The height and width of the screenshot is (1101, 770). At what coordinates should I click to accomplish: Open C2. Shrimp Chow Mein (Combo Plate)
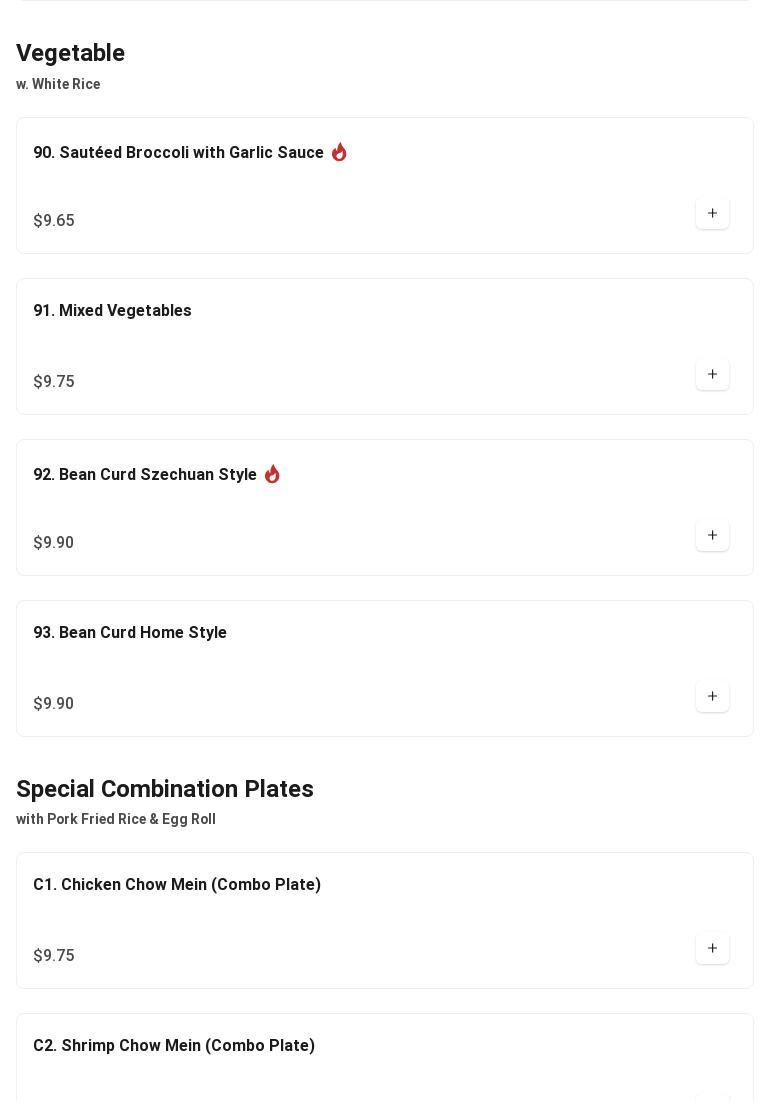174,1046
